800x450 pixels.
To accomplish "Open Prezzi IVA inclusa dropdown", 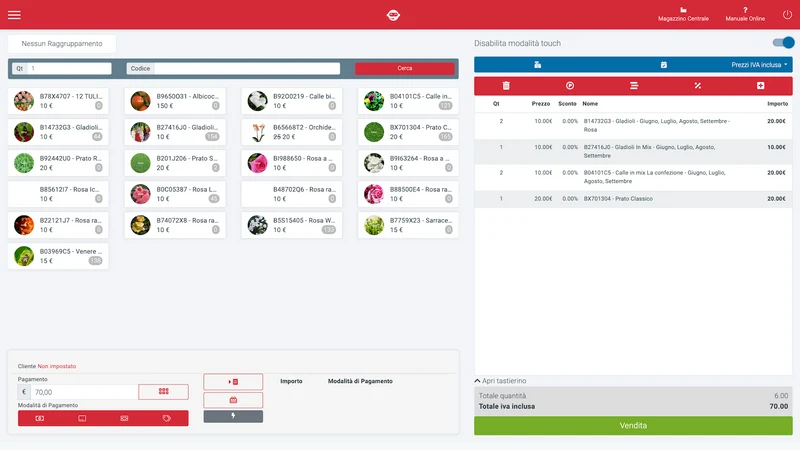I will pyautogui.click(x=759, y=65).
